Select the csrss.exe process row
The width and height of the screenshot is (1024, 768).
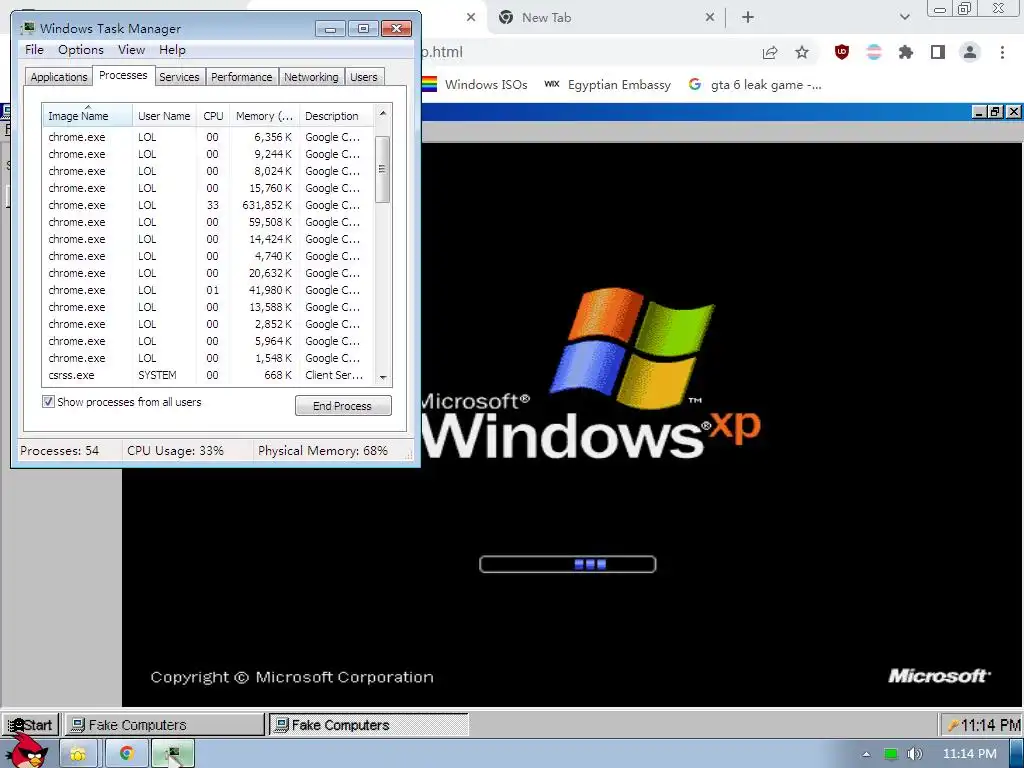(208, 375)
